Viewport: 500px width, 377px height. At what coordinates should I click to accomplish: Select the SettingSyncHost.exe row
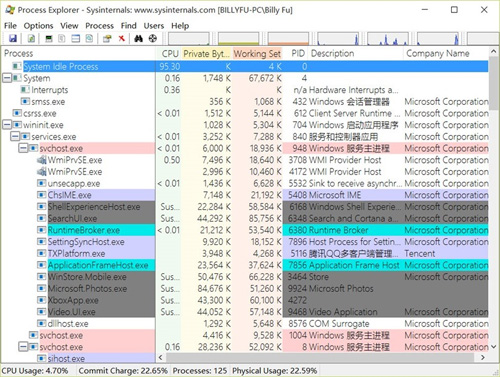(x=245, y=242)
